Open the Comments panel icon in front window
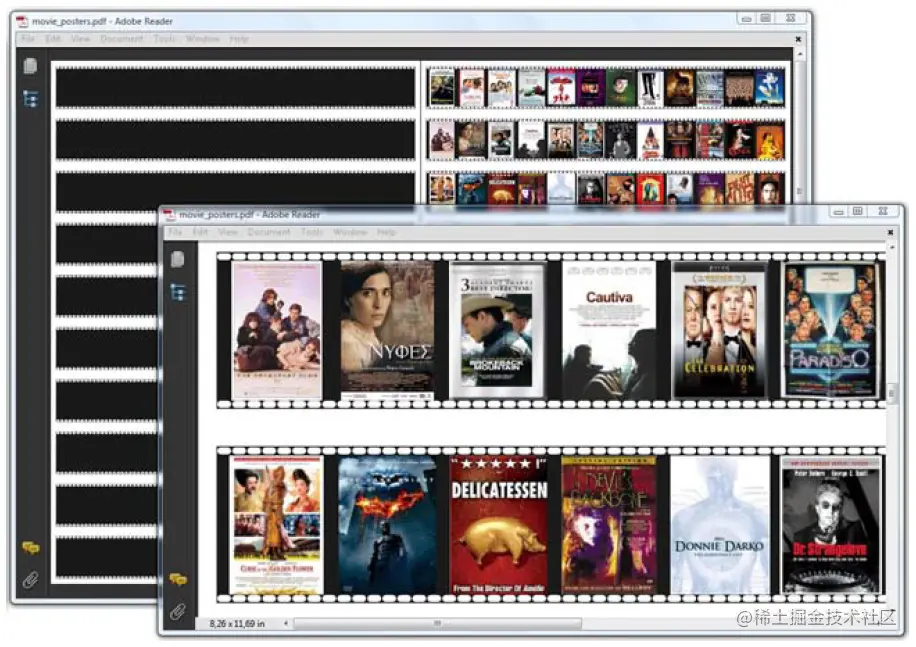 (178, 579)
